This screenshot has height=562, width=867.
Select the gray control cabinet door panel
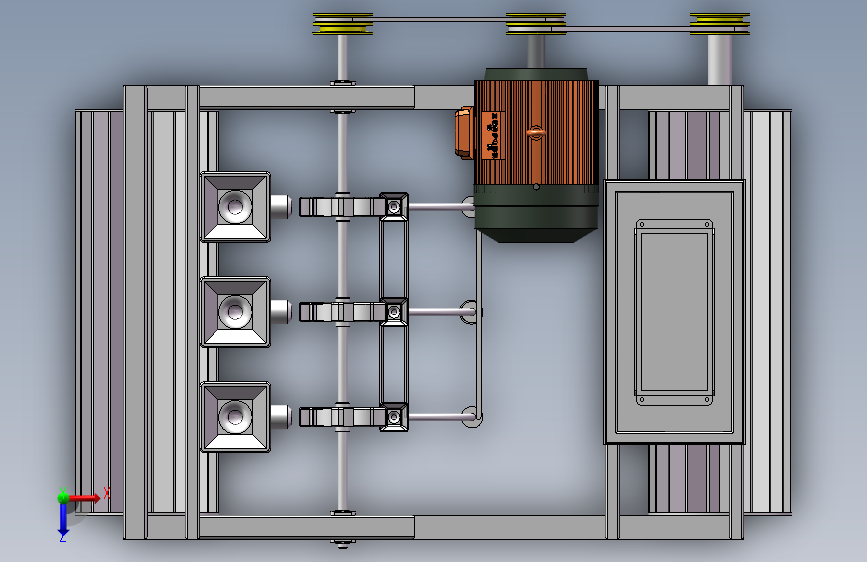pos(675,312)
